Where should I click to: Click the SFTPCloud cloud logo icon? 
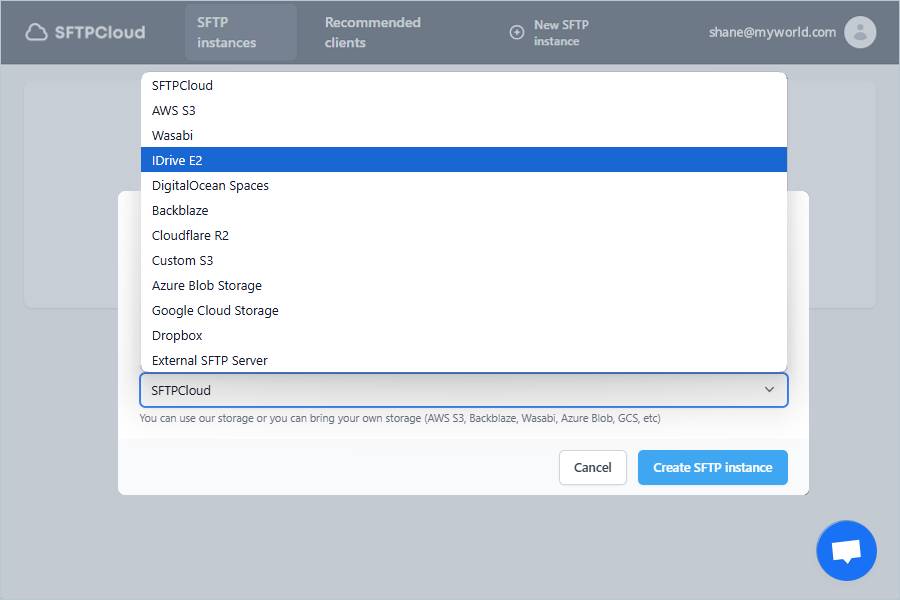click(36, 32)
